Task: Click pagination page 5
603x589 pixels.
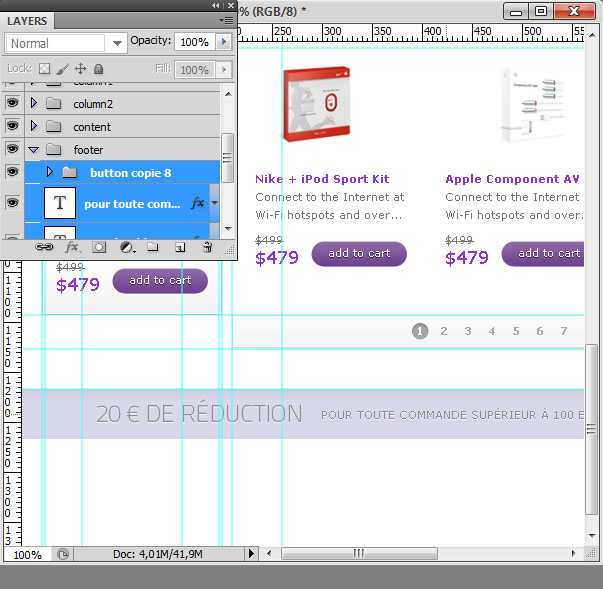Action: pos(516,331)
